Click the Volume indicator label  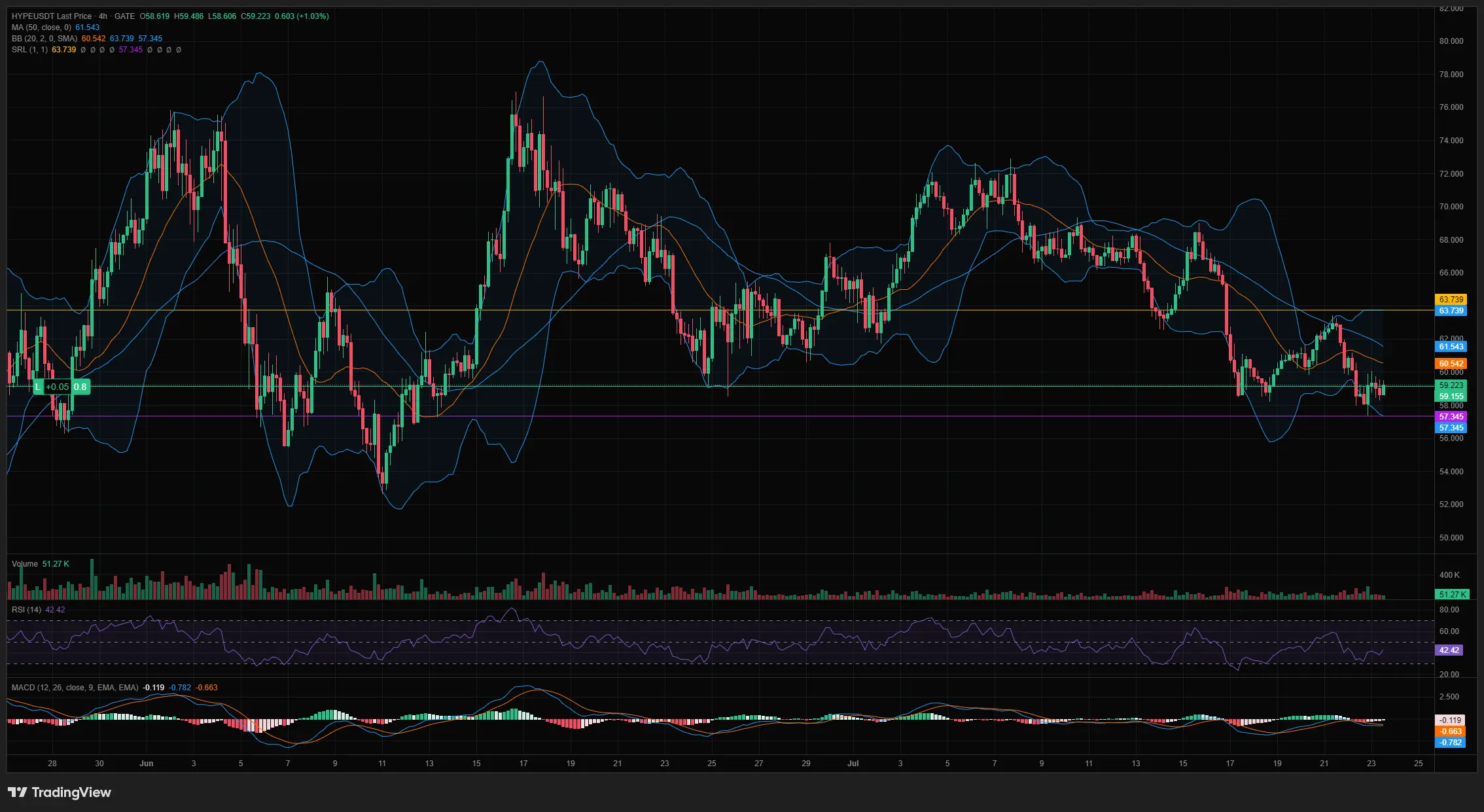coord(25,564)
